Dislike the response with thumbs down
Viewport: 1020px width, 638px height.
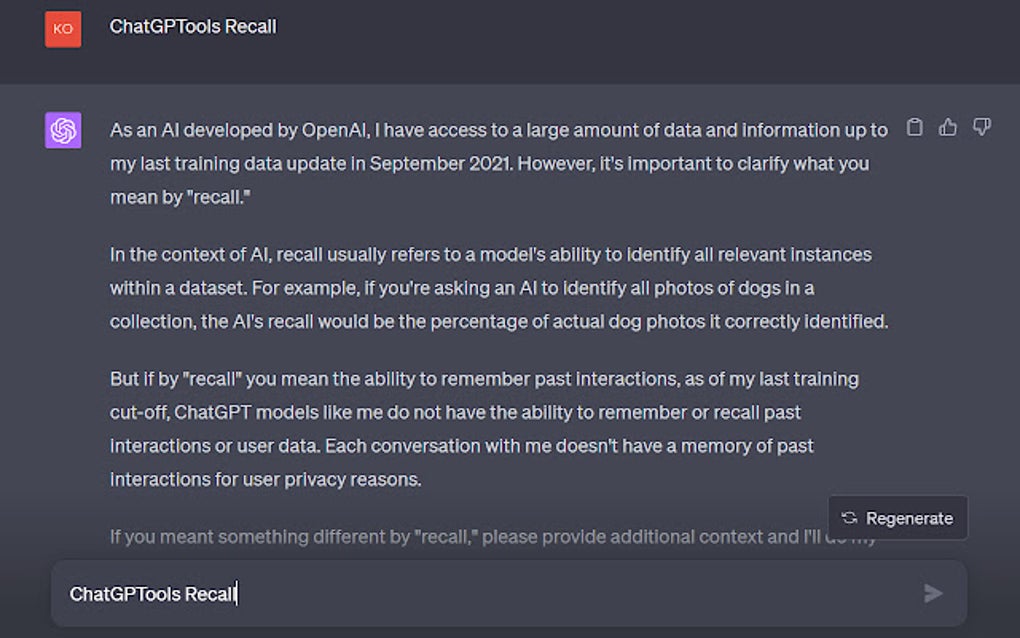(982, 127)
